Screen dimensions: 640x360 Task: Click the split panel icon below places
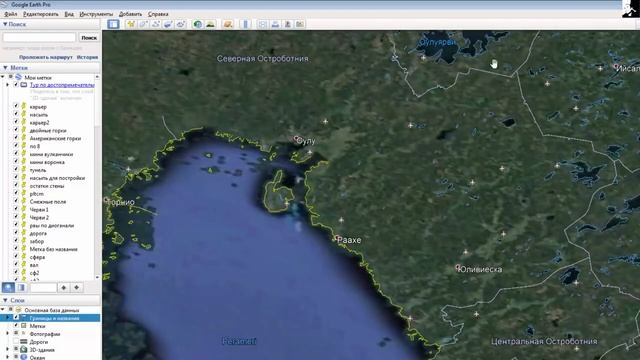(x=21, y=287)
